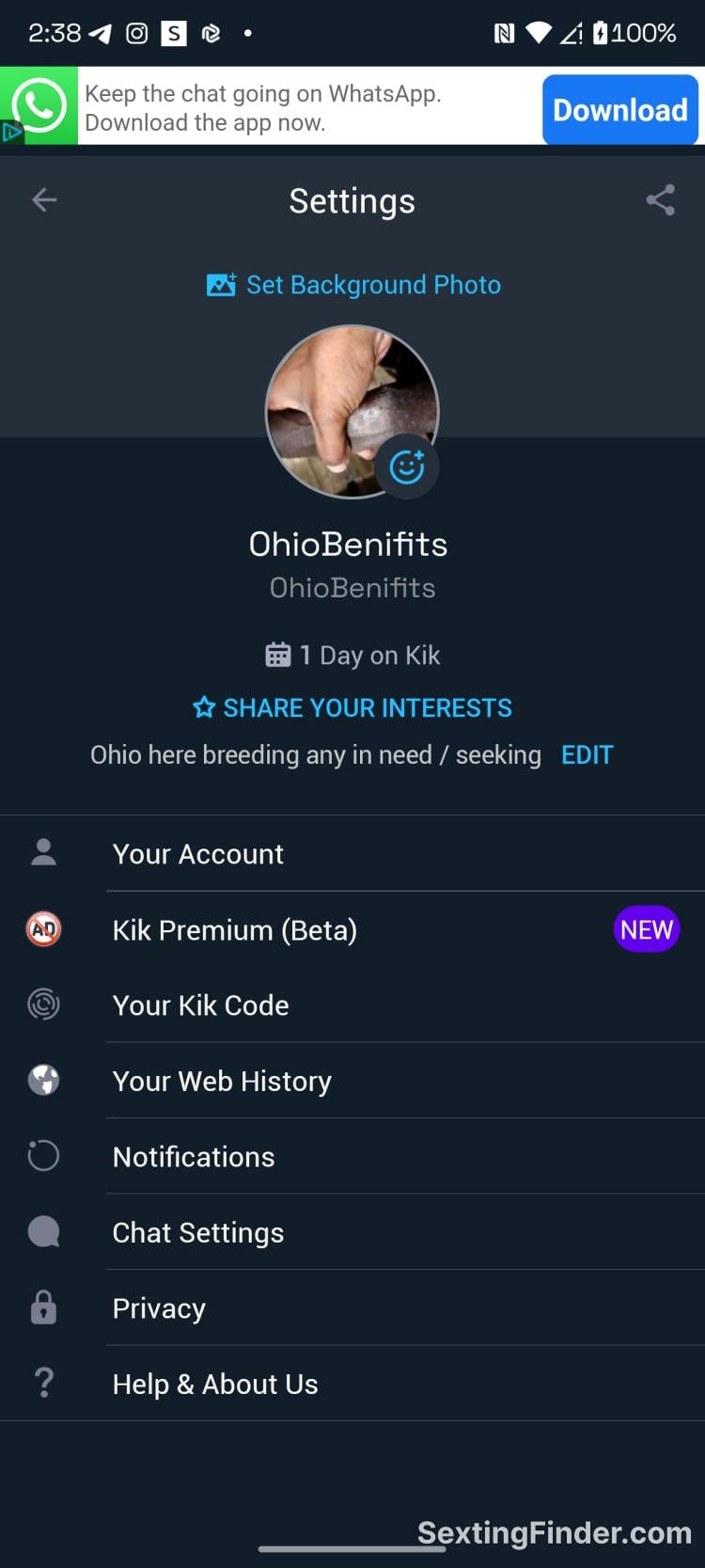Image resolution: width=705 pixels, height=1568 pixels.
Task: Tap the Kik Premium no-ads icon
Action: click(x=44, y=929)
